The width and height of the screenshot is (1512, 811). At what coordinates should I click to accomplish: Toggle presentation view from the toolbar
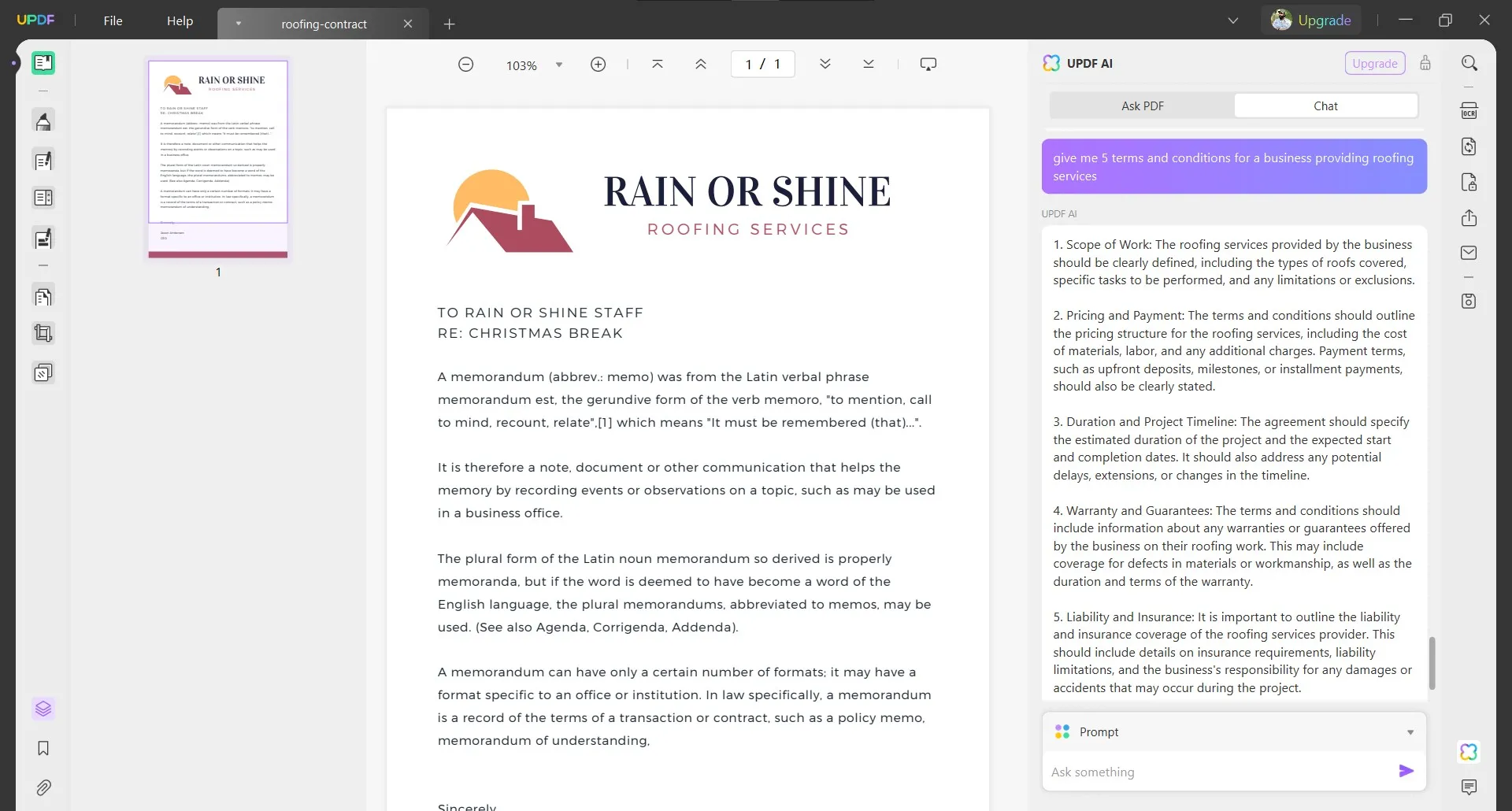coord(928,64)
